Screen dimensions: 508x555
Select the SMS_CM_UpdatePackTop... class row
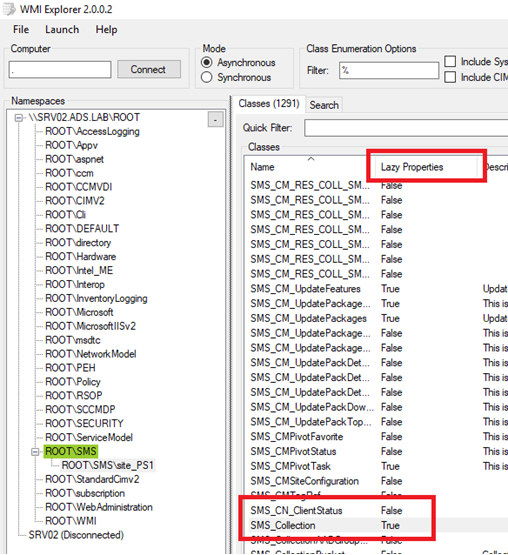(x=377, y=422)
